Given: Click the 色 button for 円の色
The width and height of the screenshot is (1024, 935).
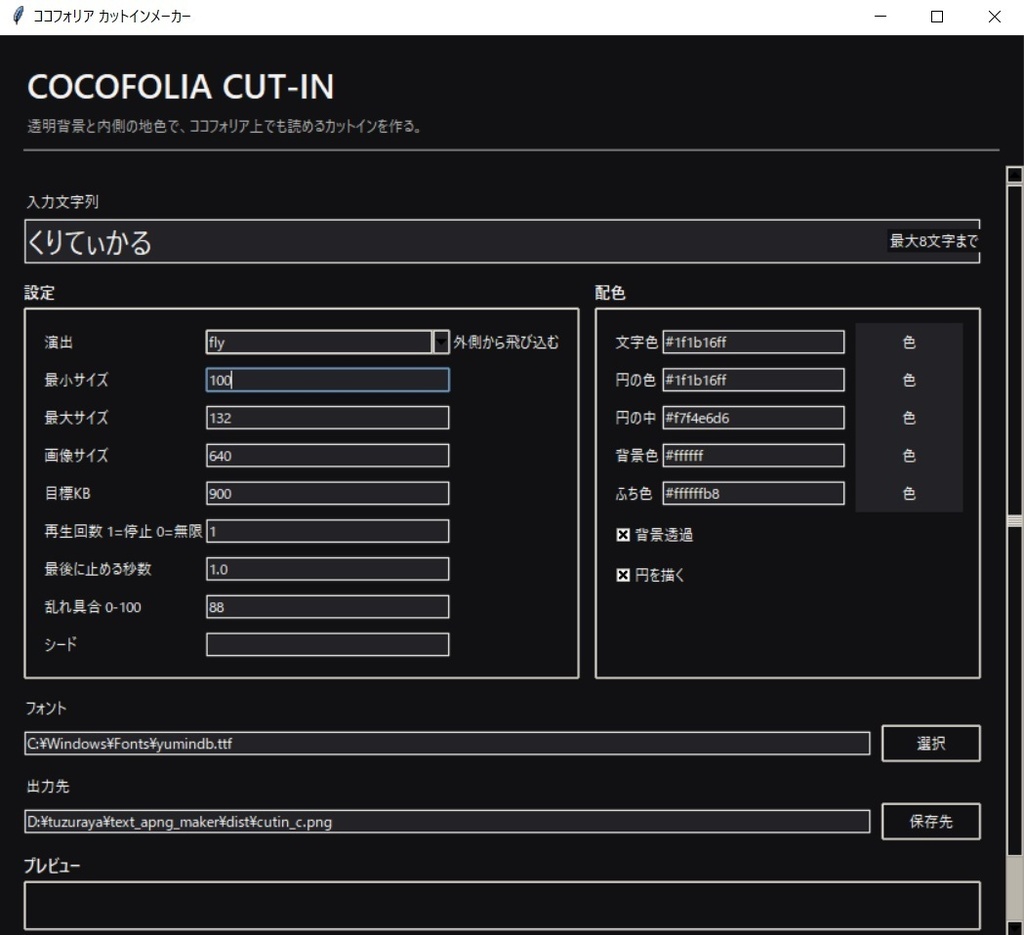Looking at the screenshot, I should click(x=908, y=380).
